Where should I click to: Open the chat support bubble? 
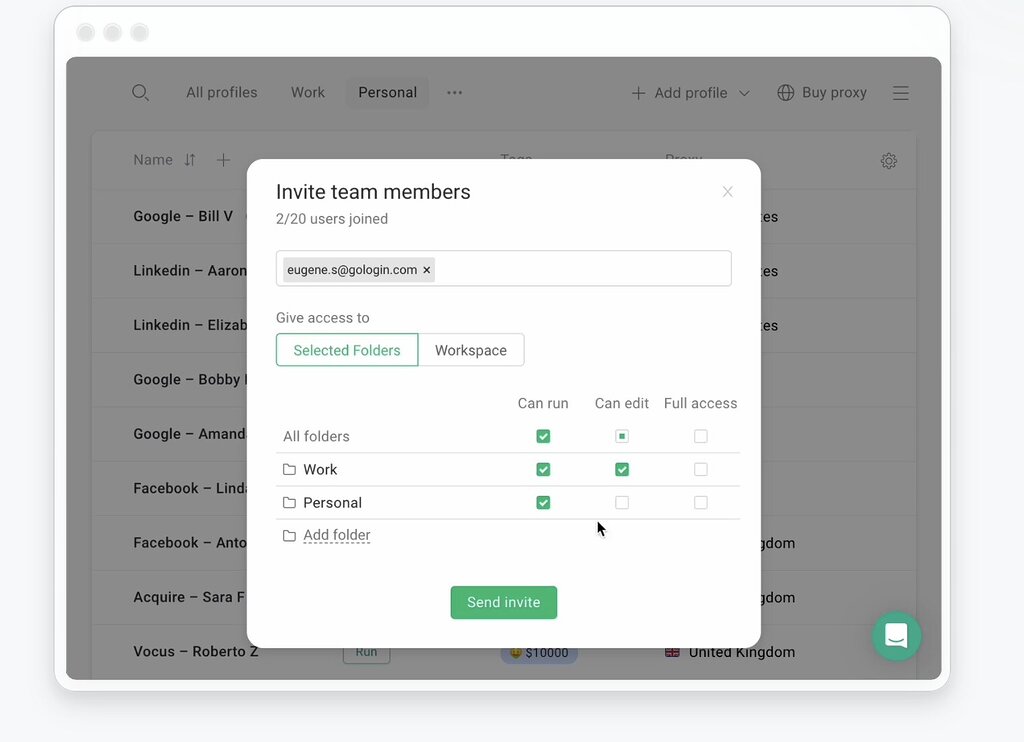click(x=896, y=636)
